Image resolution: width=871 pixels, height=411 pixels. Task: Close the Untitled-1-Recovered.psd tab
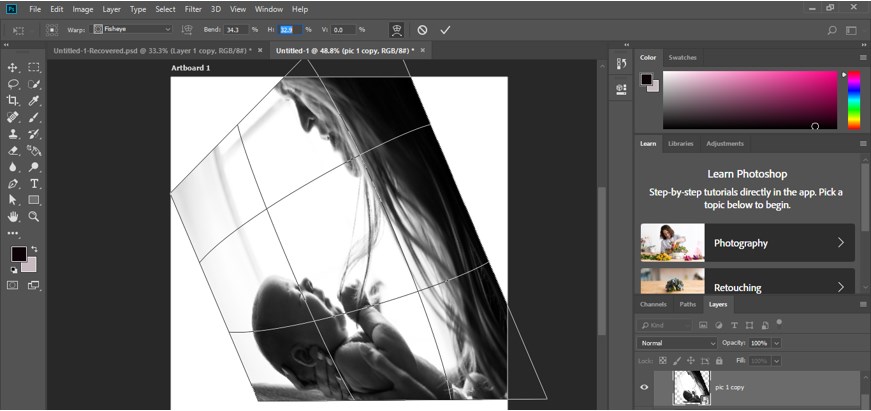[260, 51]
